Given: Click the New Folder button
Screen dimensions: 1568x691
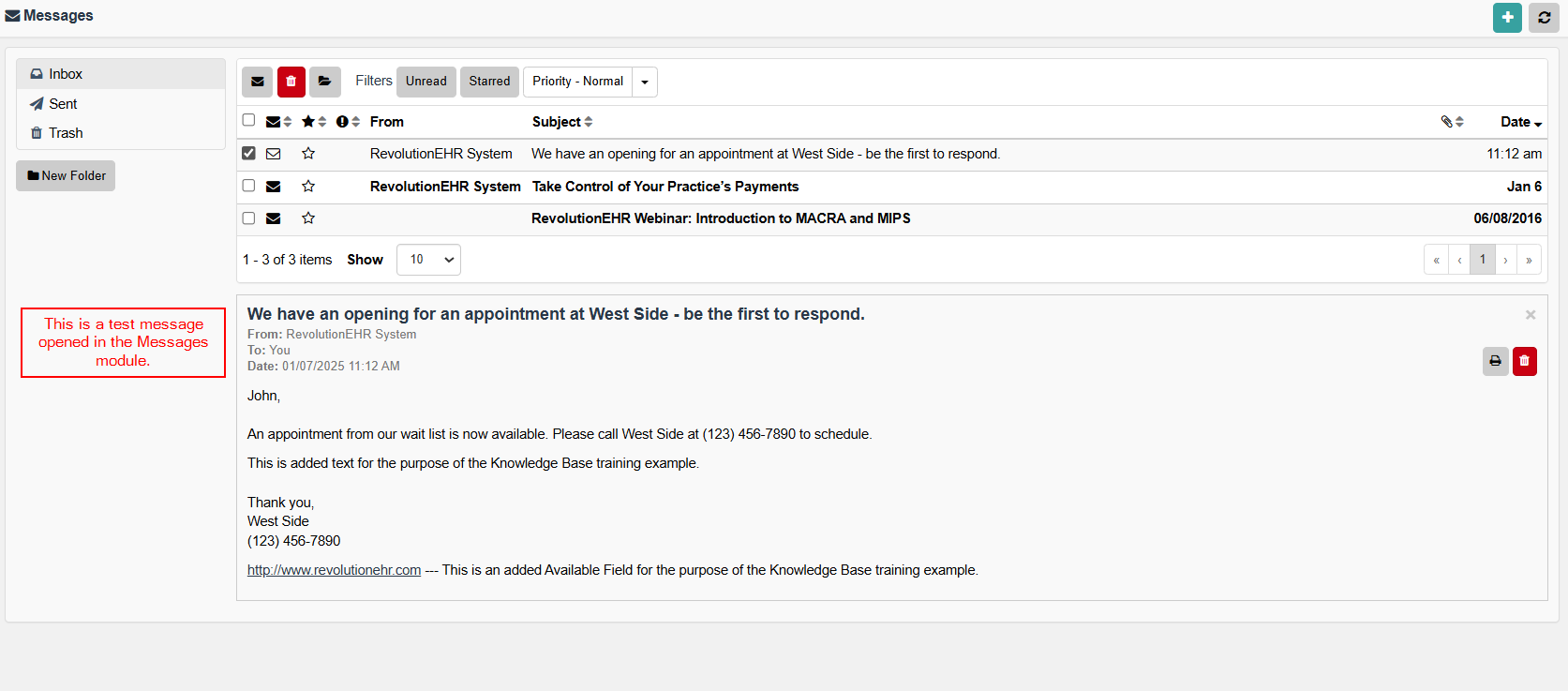Looking at the screenshot, I should (x=66, y=175).
